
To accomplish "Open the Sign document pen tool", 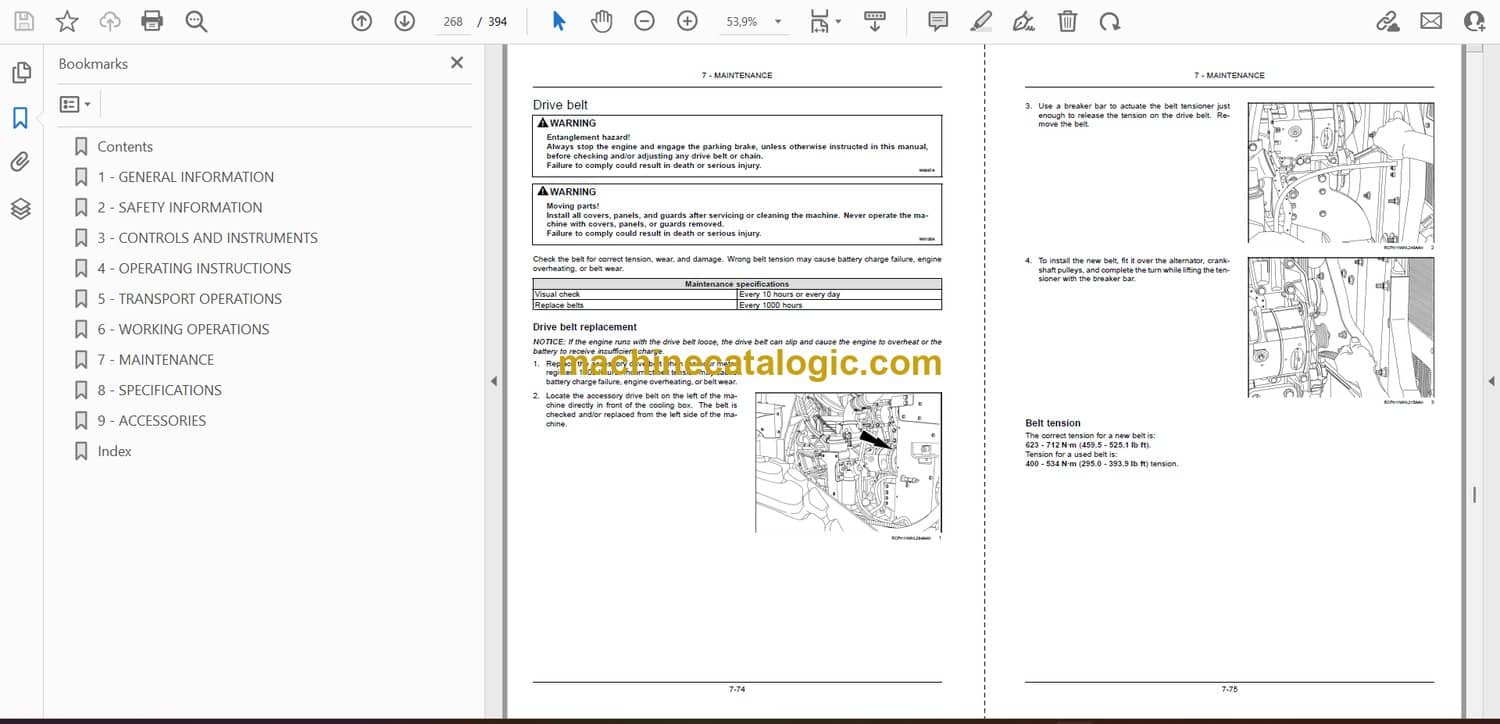I will pos(1024,21).
